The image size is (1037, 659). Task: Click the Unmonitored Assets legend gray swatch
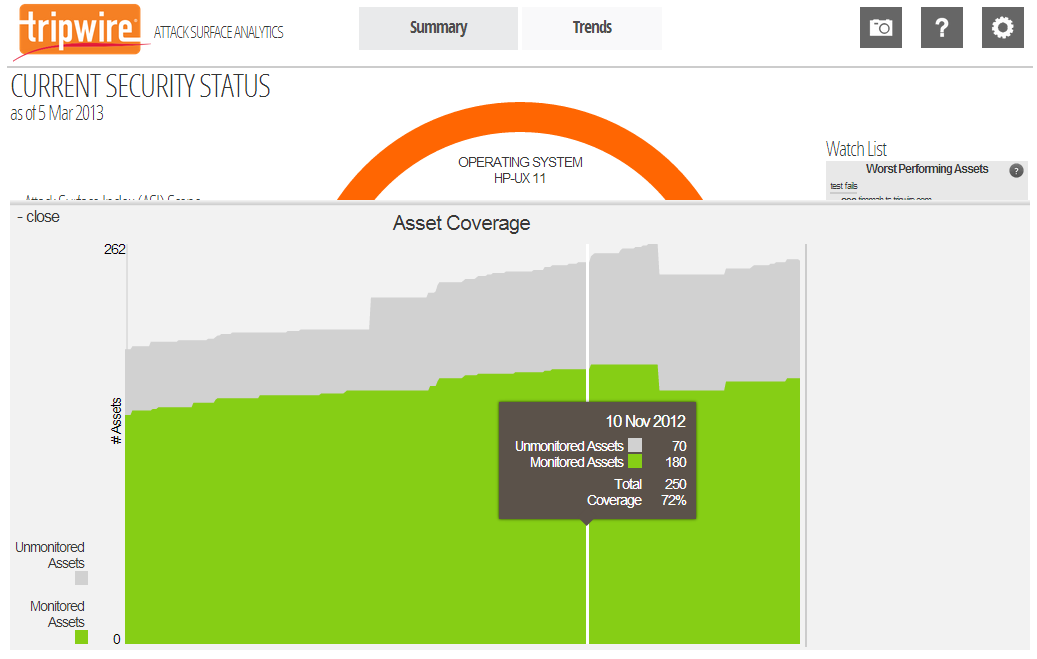coord(81,578)
